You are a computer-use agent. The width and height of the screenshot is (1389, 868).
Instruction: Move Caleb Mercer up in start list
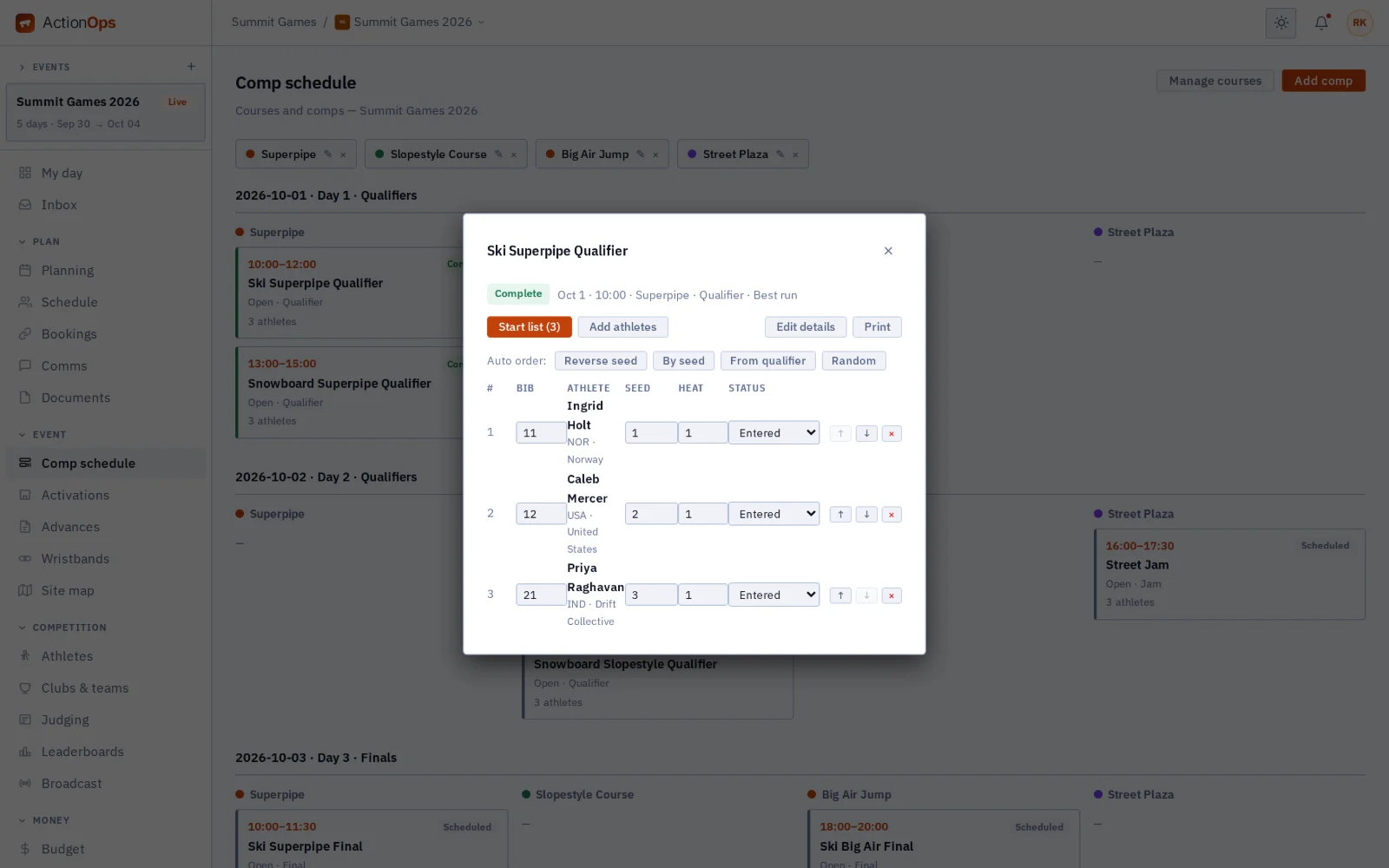coord(840,514)
